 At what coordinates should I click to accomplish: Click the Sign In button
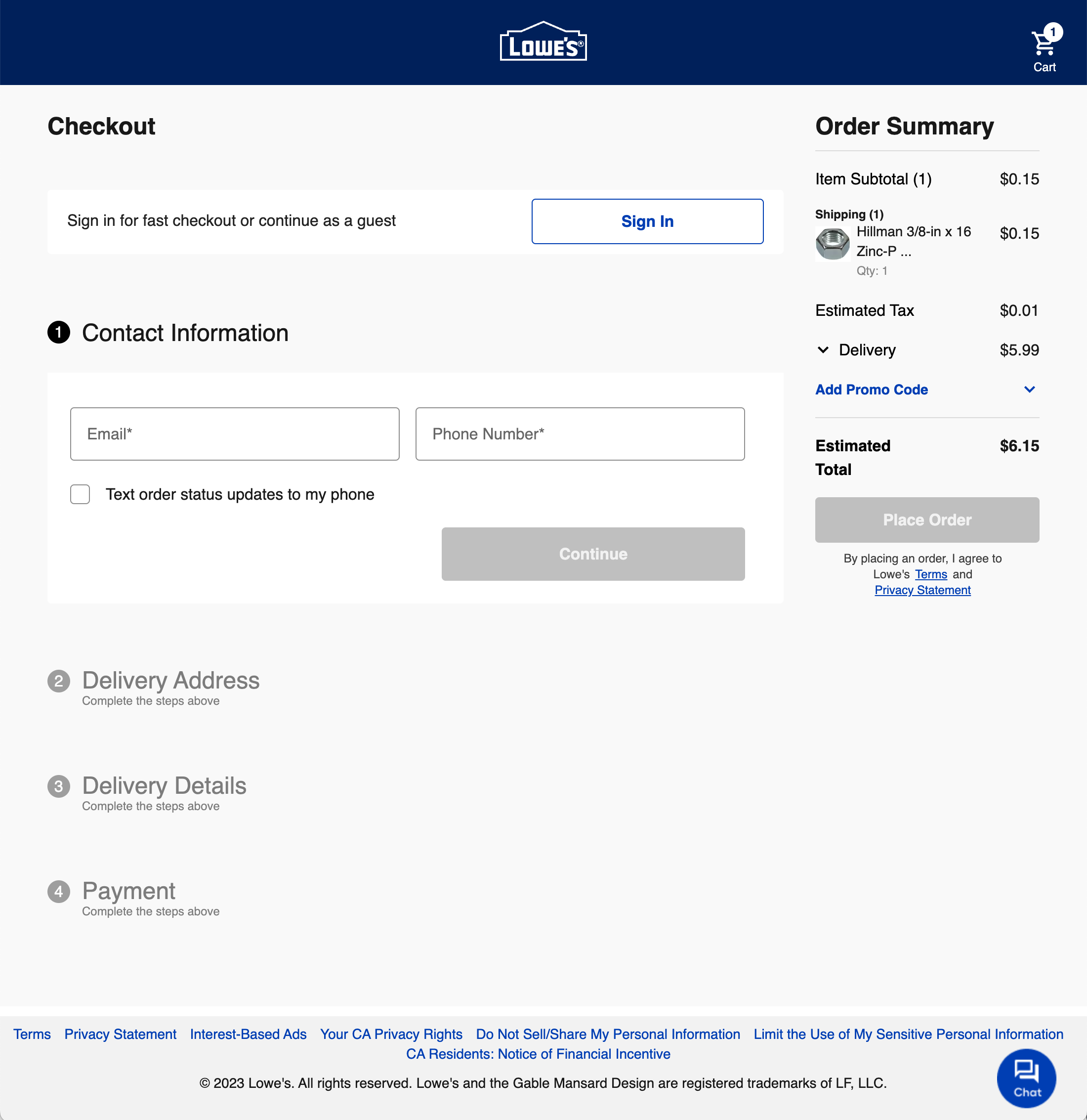pos(647,221)
